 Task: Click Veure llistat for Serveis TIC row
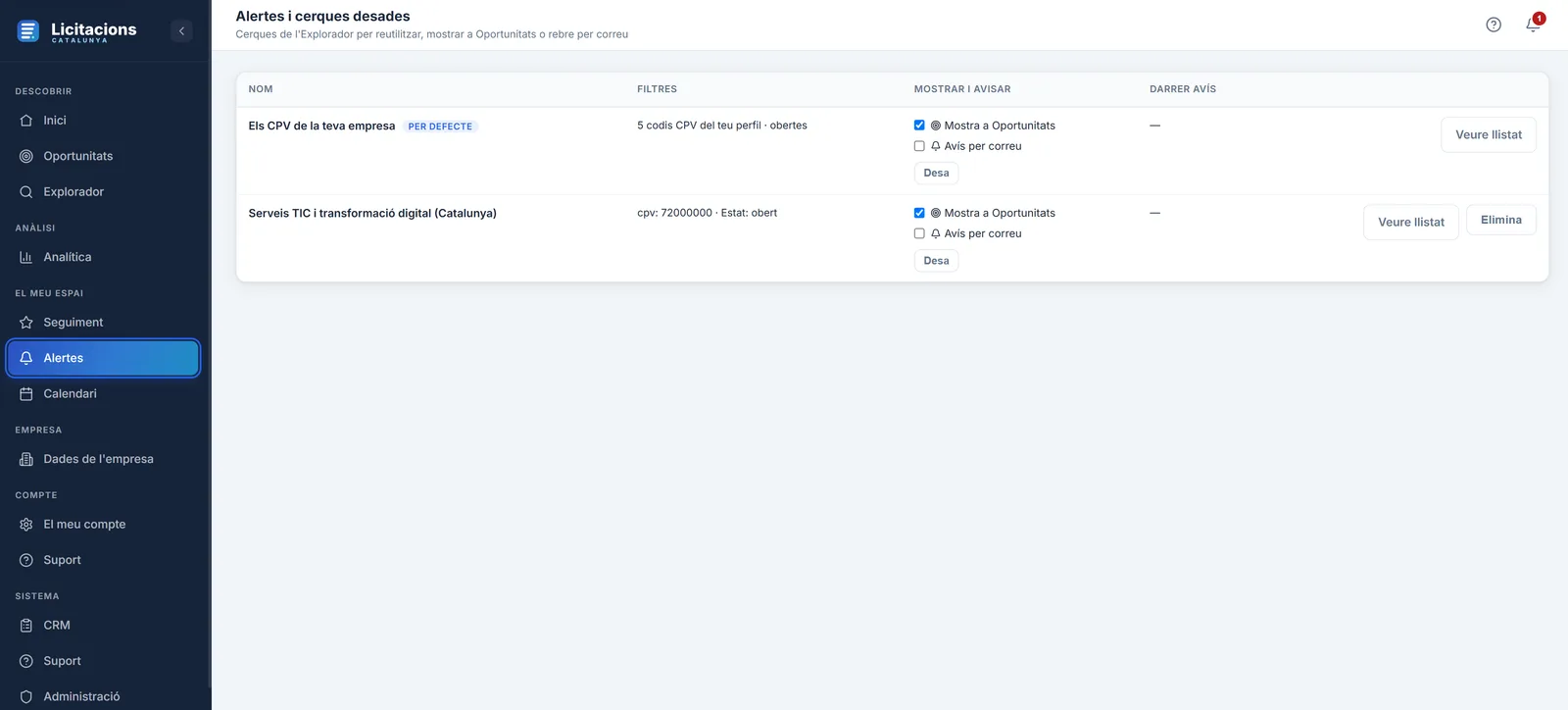pyautogui.click(x=1411, y=223)
